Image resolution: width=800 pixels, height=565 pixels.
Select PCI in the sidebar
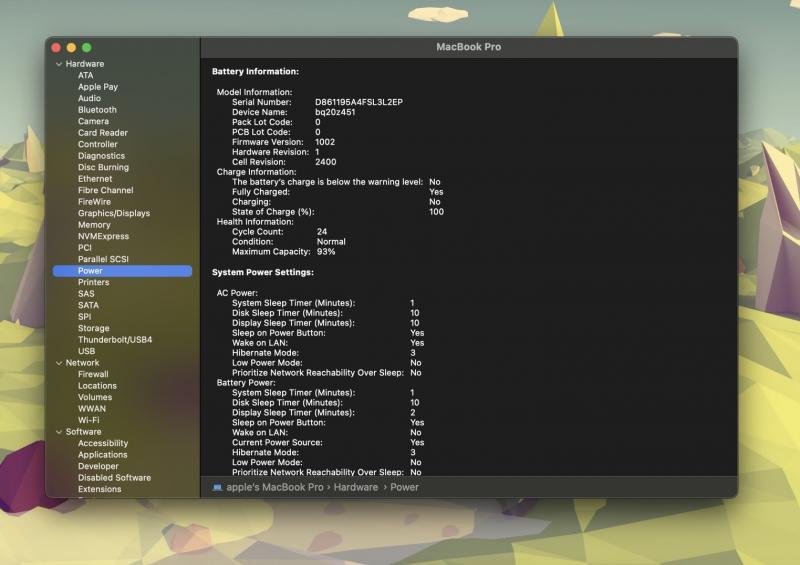pyautogui.click(x=85, y=248)
